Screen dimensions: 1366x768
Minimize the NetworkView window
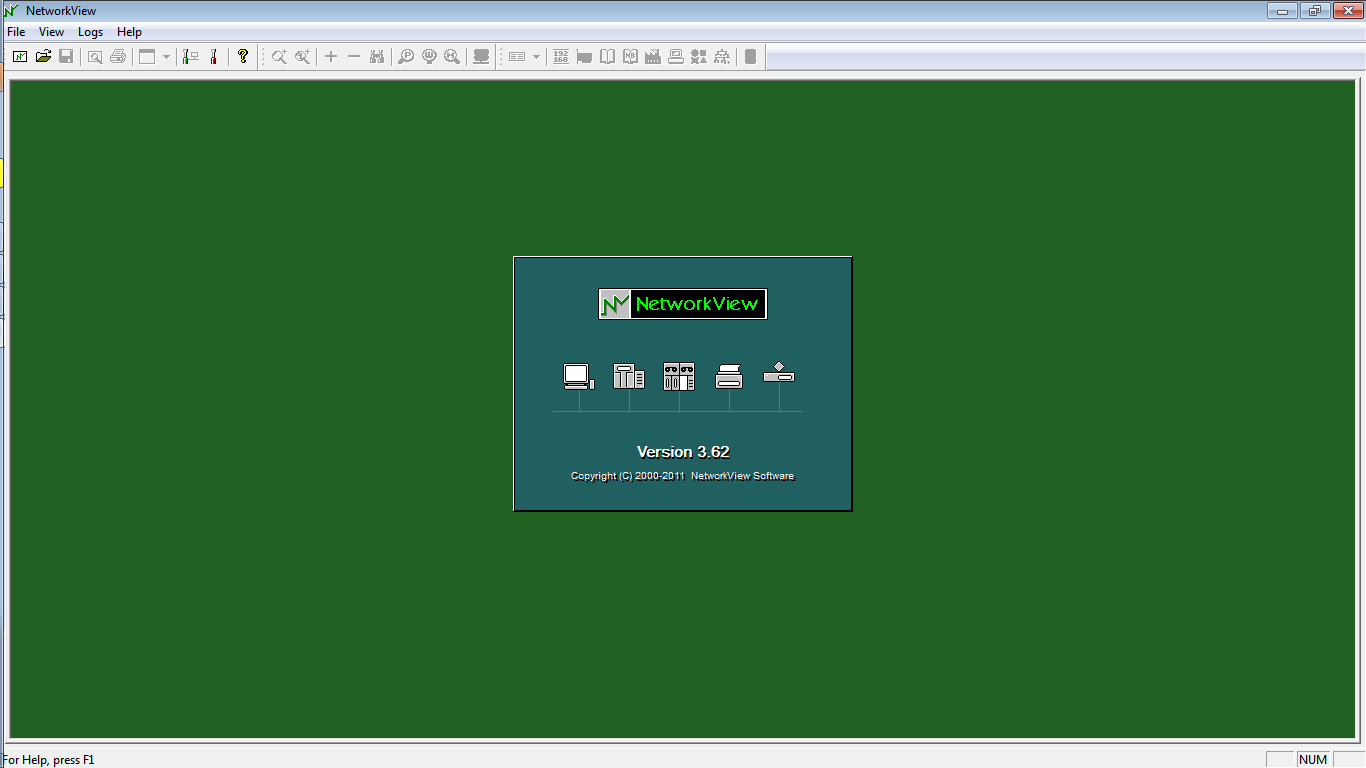pos(1282,10)
